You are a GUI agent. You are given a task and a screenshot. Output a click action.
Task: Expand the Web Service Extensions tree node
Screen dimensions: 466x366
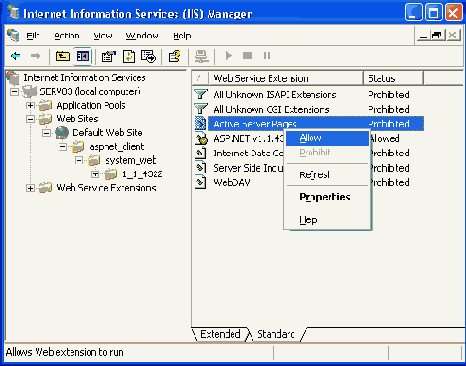pyautogui.click(x=30, y=188)
